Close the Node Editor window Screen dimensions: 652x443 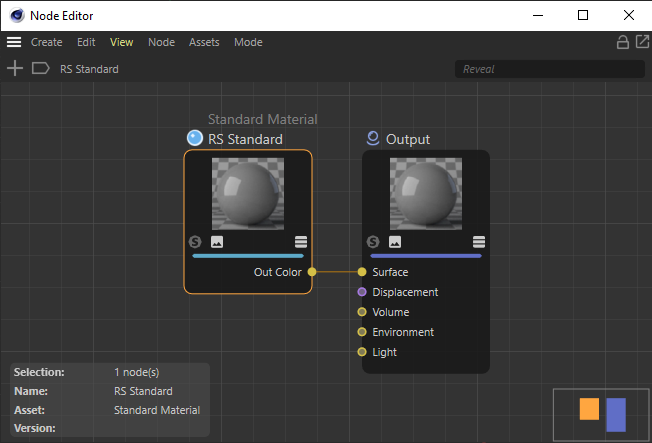pos(629,15)
